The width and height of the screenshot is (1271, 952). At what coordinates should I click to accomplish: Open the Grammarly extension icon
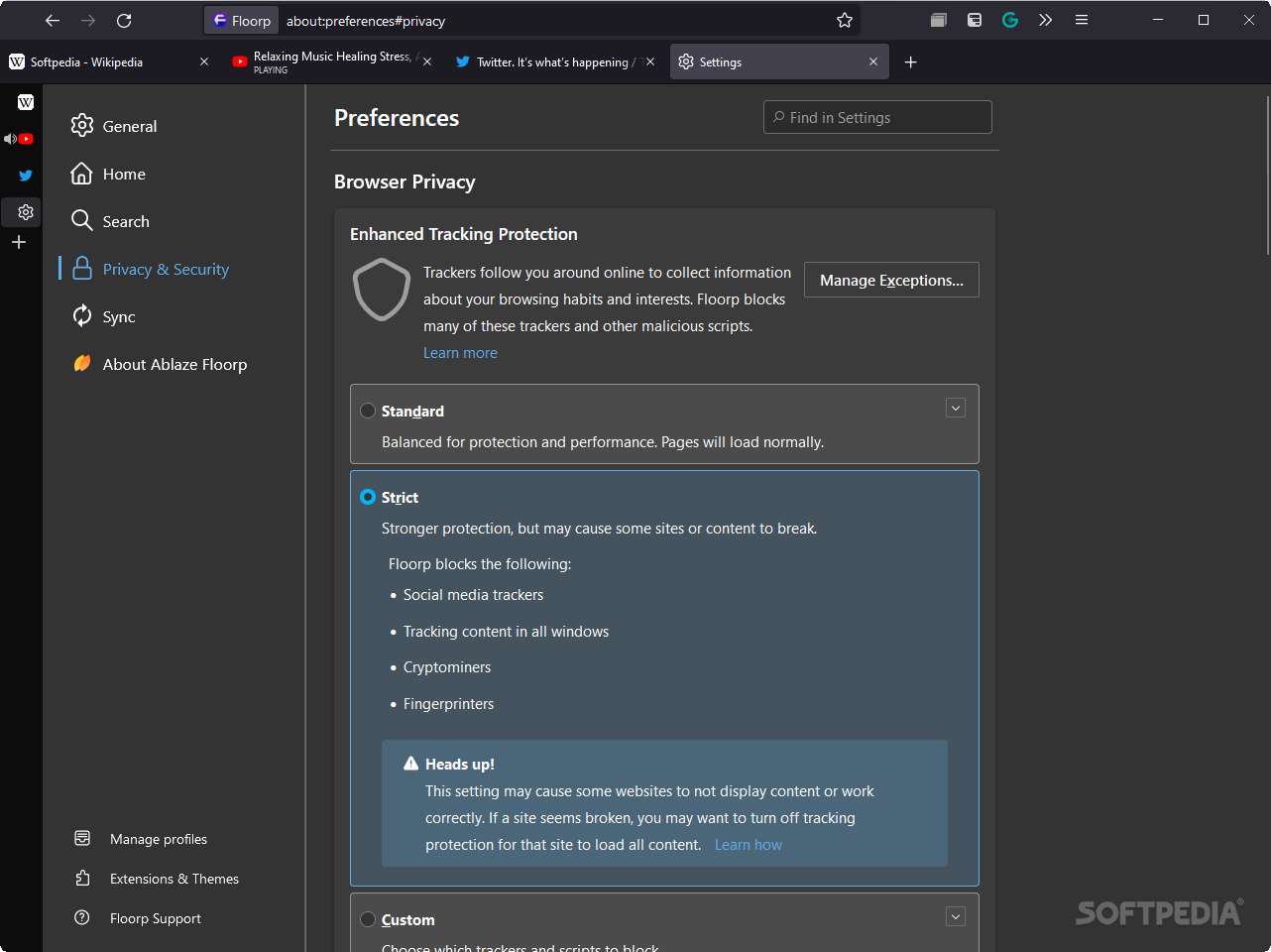1010,20
